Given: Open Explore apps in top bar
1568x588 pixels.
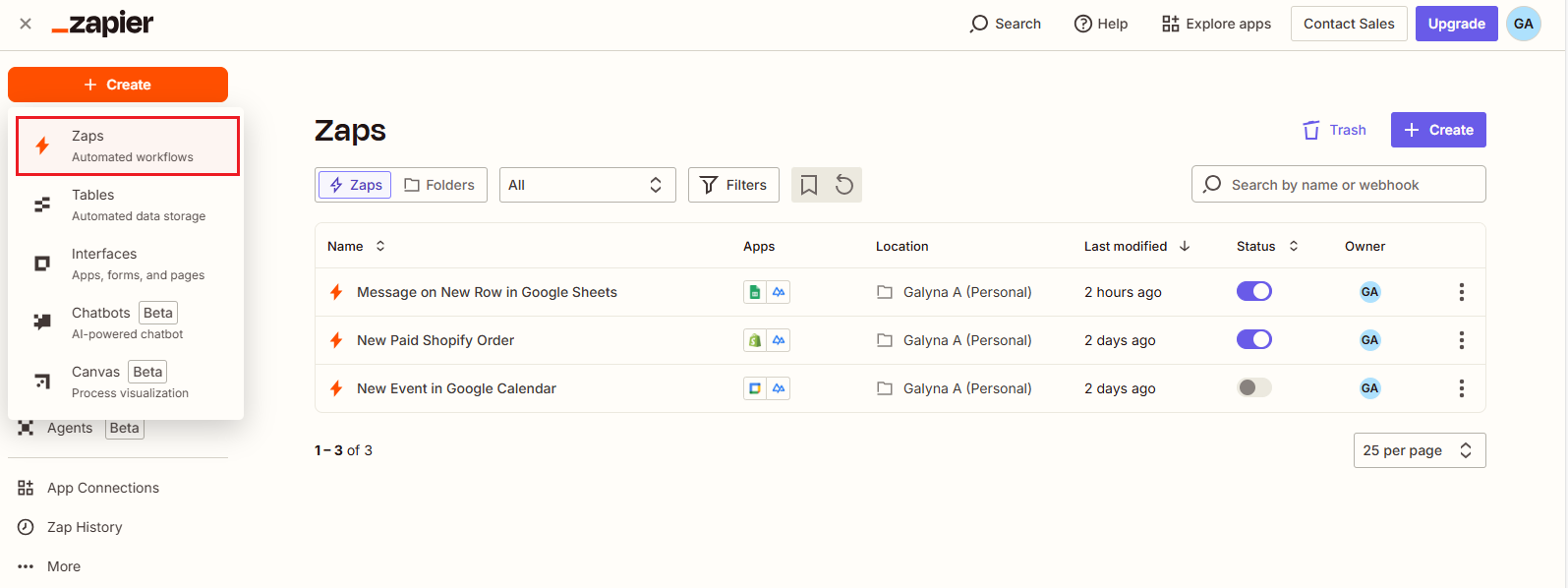Looking at the screenshot, I should pos(1216,24).
